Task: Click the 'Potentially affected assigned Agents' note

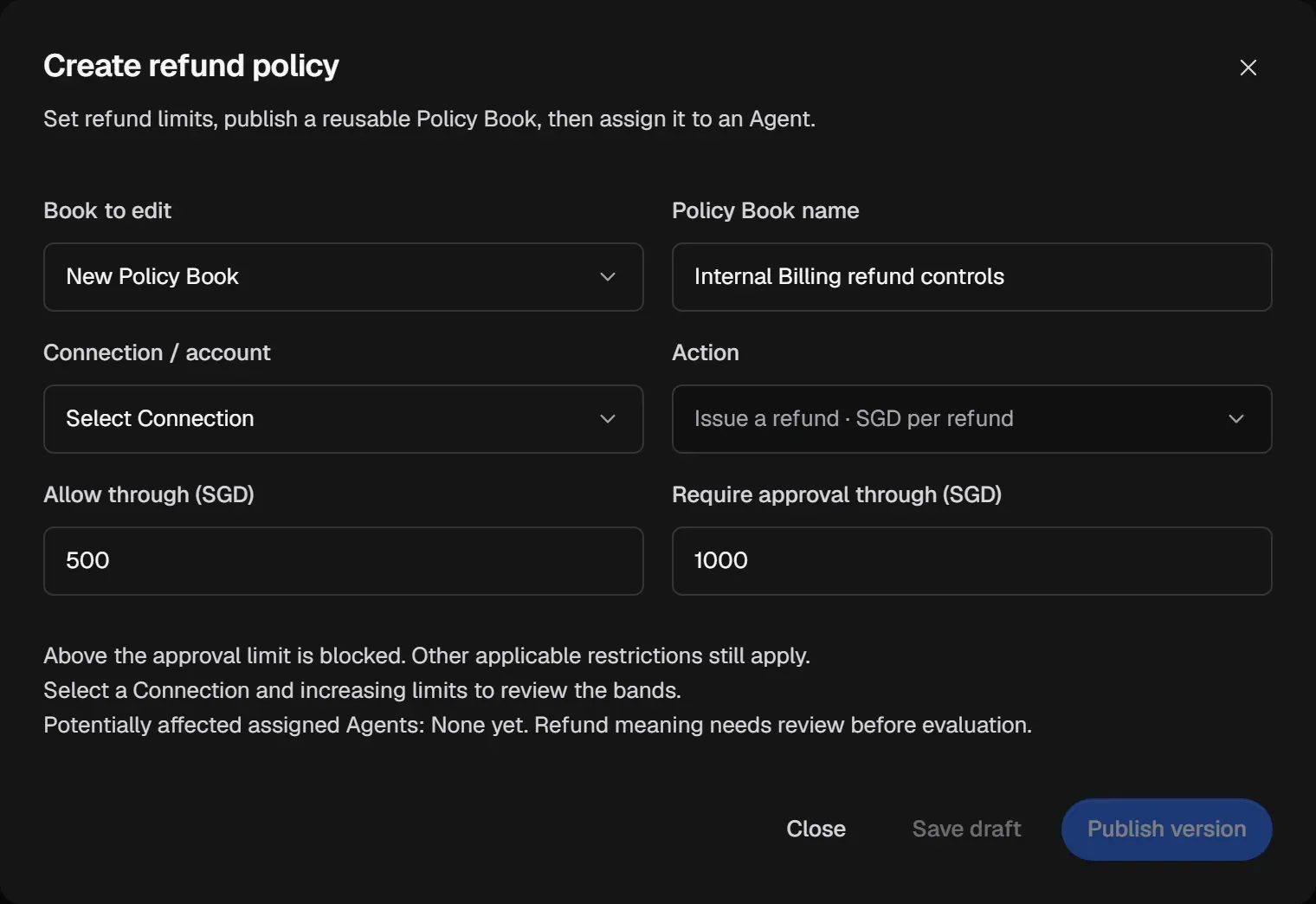Action: (538, 725)
